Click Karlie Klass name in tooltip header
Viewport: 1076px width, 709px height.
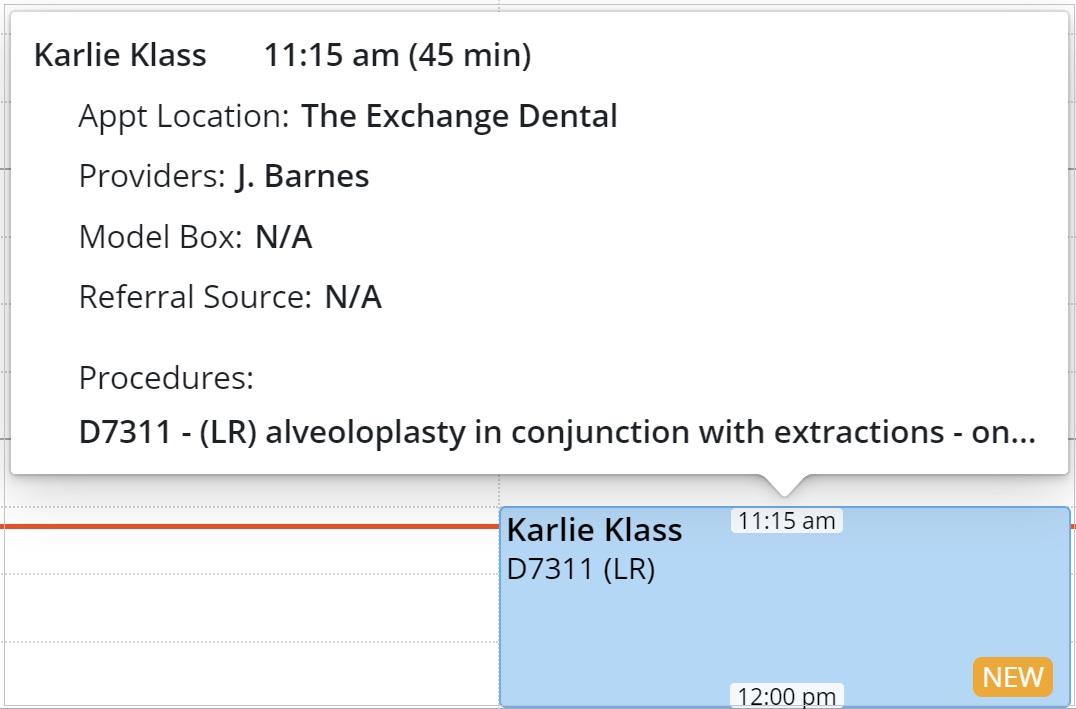pos(120,56)
